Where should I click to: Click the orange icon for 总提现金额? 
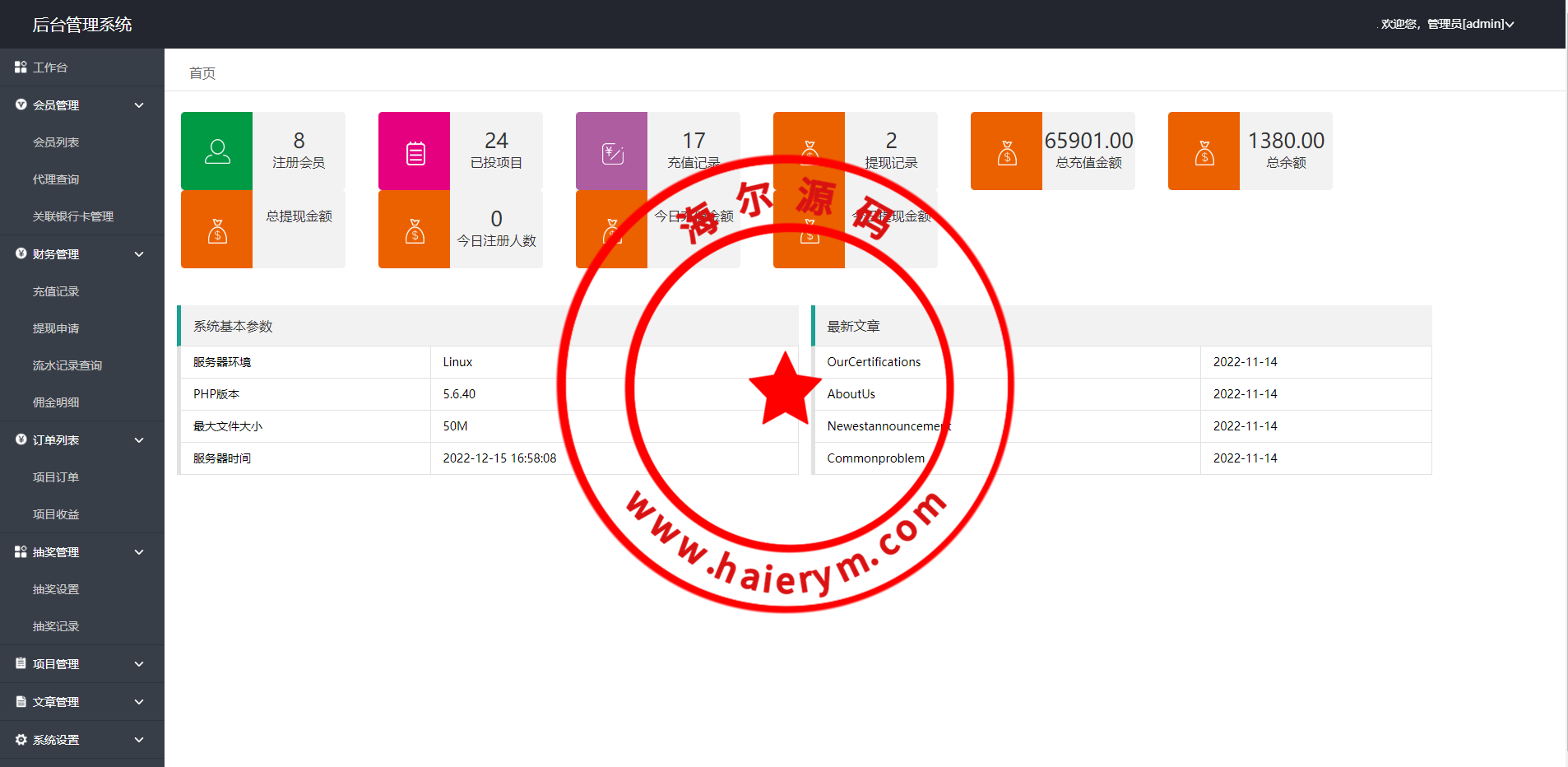click(x=217, y=230)
